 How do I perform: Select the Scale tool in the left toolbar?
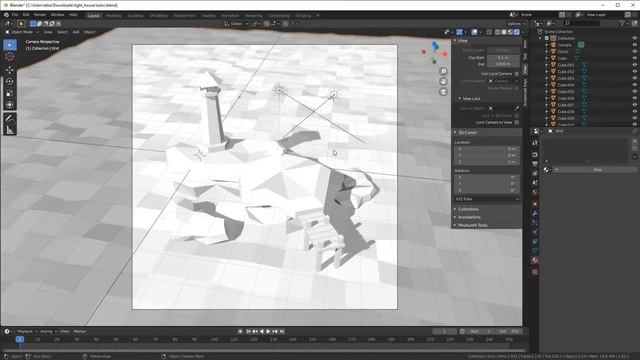10,93
